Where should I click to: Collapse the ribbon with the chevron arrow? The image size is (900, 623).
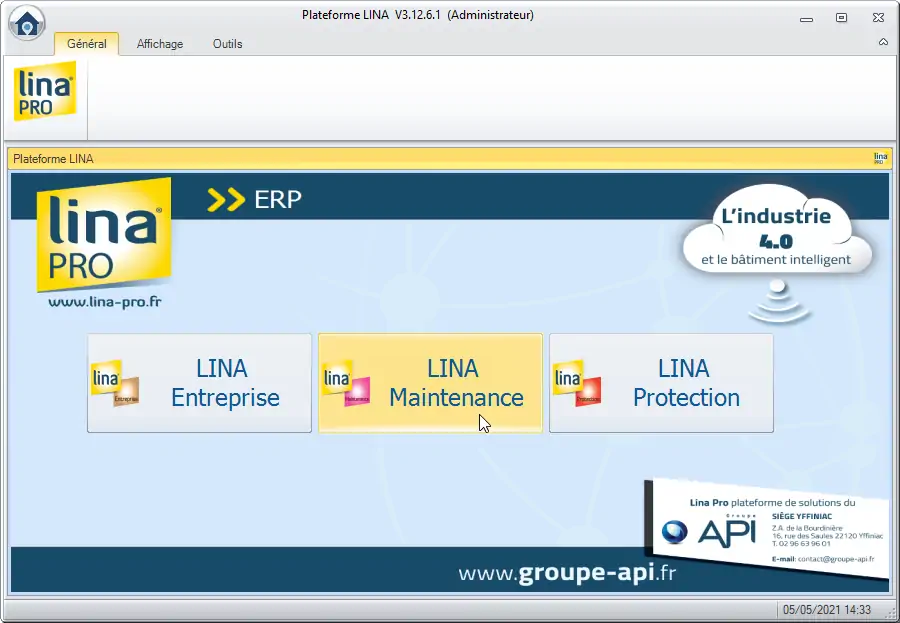click(x=883, y=42)
